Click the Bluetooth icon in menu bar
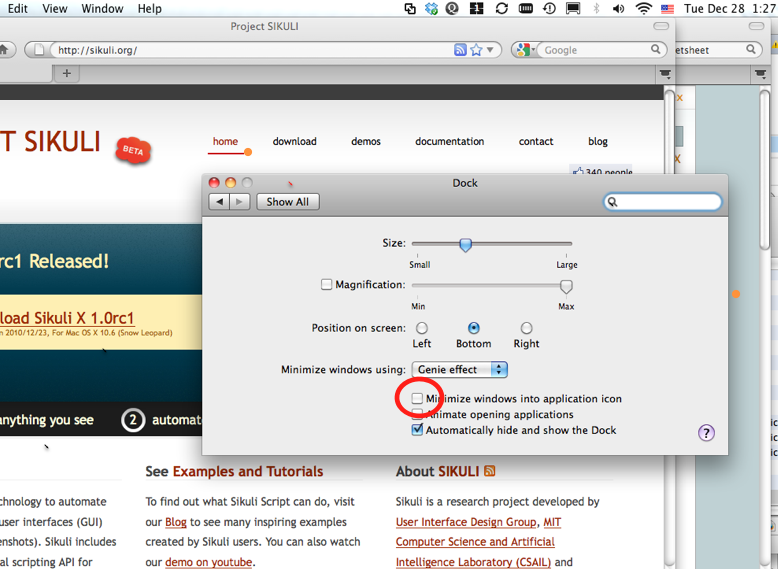Viewport: 778px width, 569px height. [x=597, y=9]
